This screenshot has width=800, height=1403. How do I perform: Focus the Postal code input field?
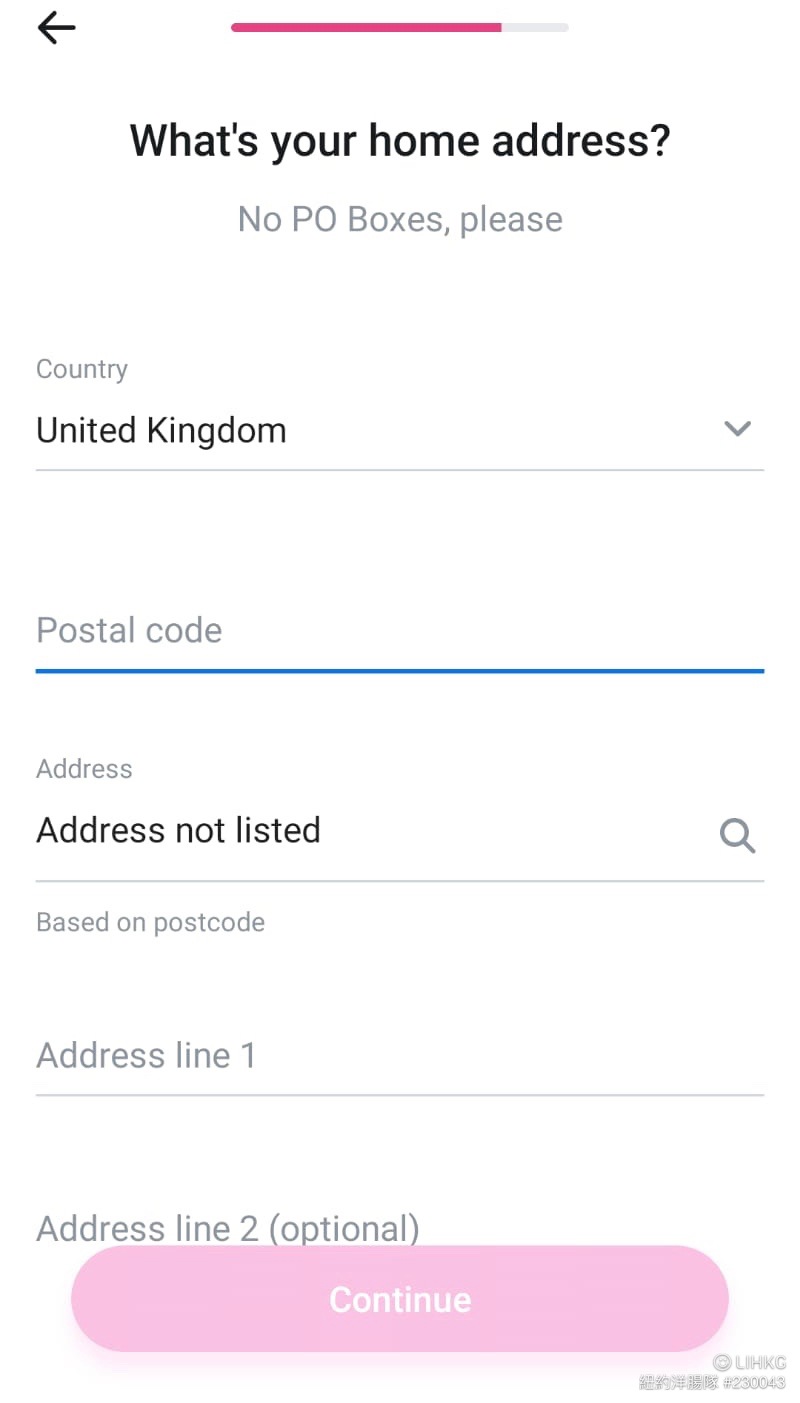(x=400, y=631)
